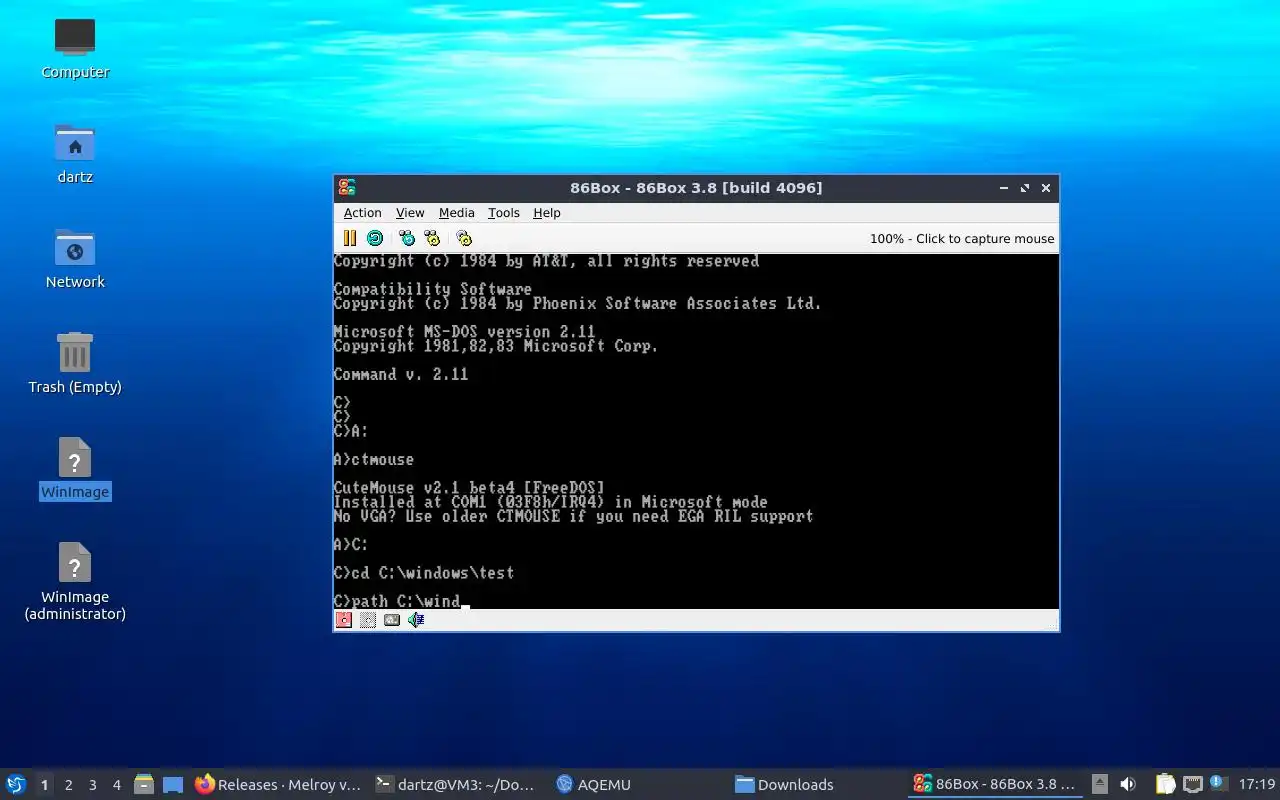
Task: Click the green hard reset icon
Action: click(x=375, y=238)
